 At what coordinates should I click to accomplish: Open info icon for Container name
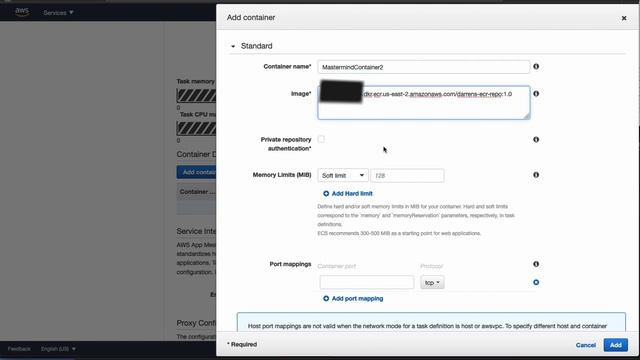[x=536, y=67]
